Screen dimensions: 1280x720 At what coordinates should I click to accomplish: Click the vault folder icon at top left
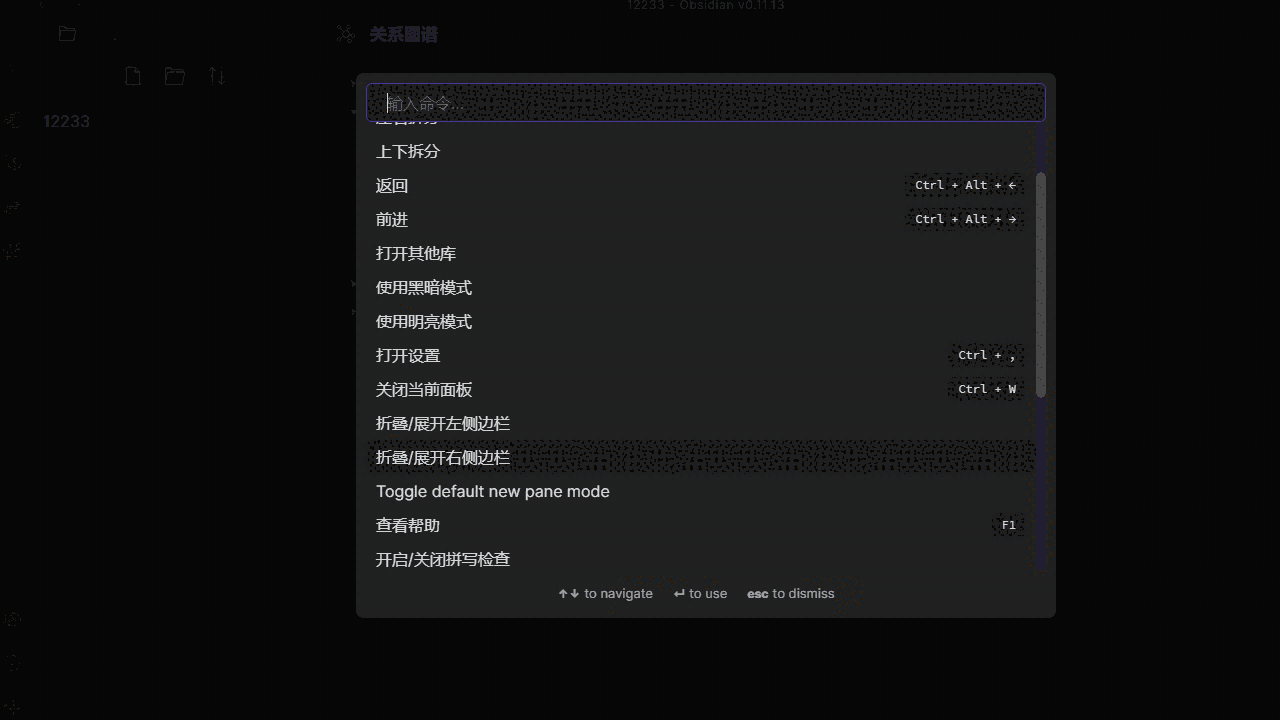click(67, 33)
